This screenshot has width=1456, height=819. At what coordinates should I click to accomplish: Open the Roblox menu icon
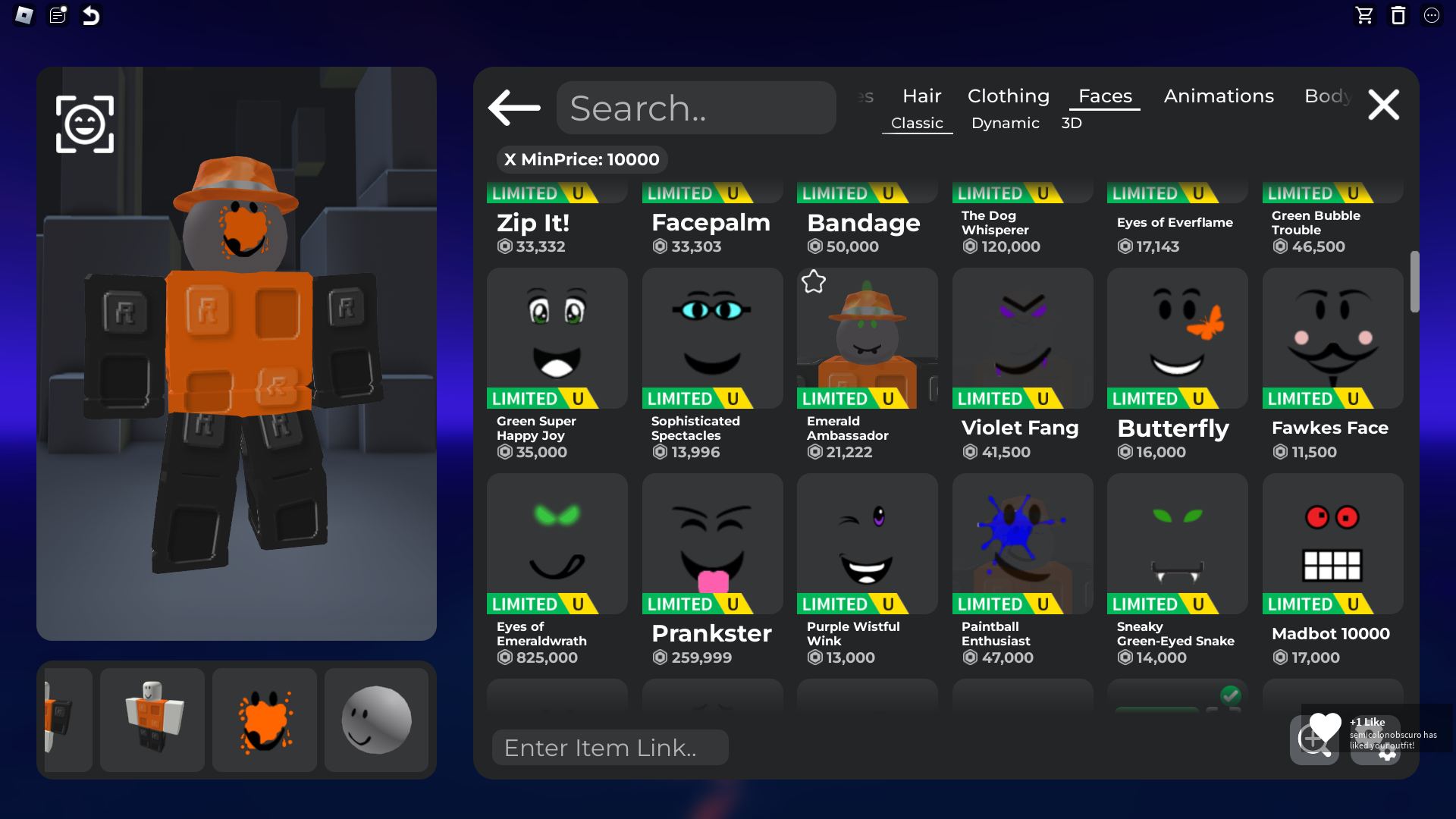[24, 15]
